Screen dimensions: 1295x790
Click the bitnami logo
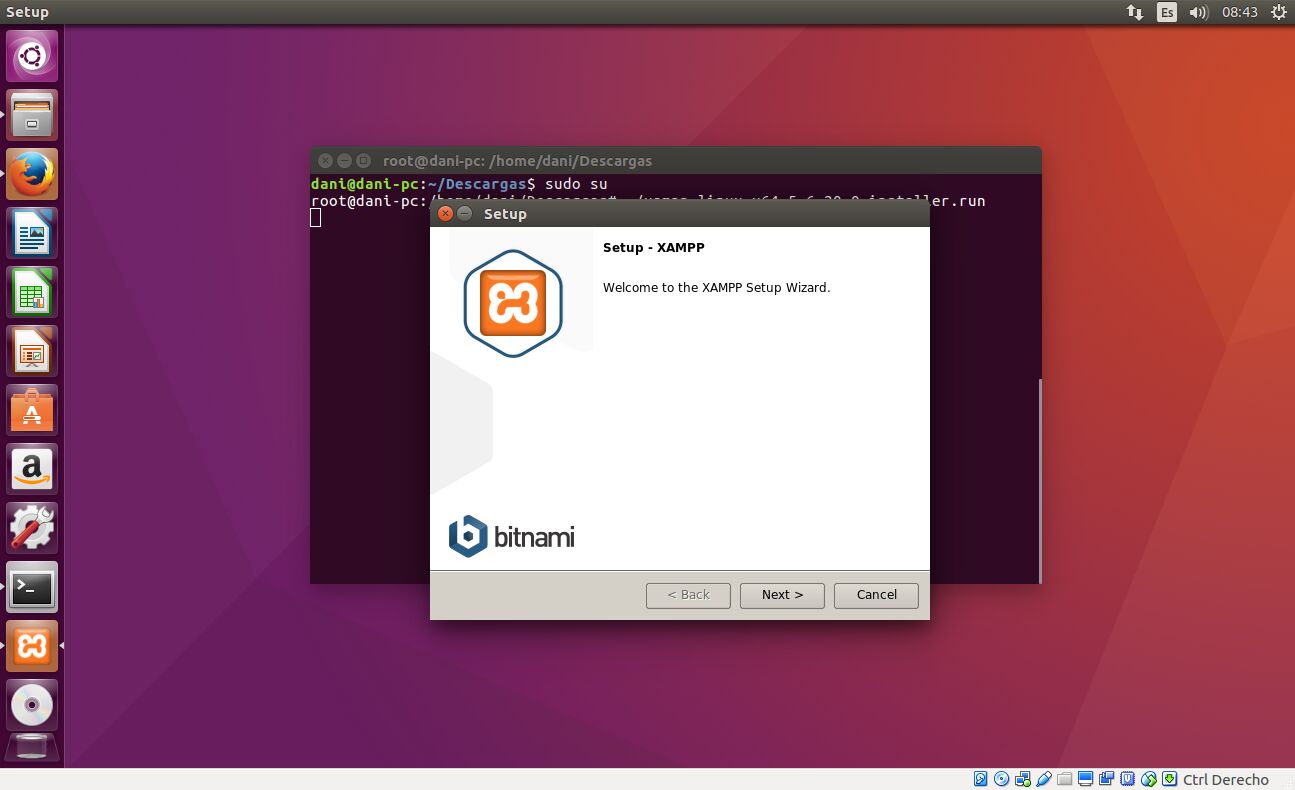pos(511,537)
